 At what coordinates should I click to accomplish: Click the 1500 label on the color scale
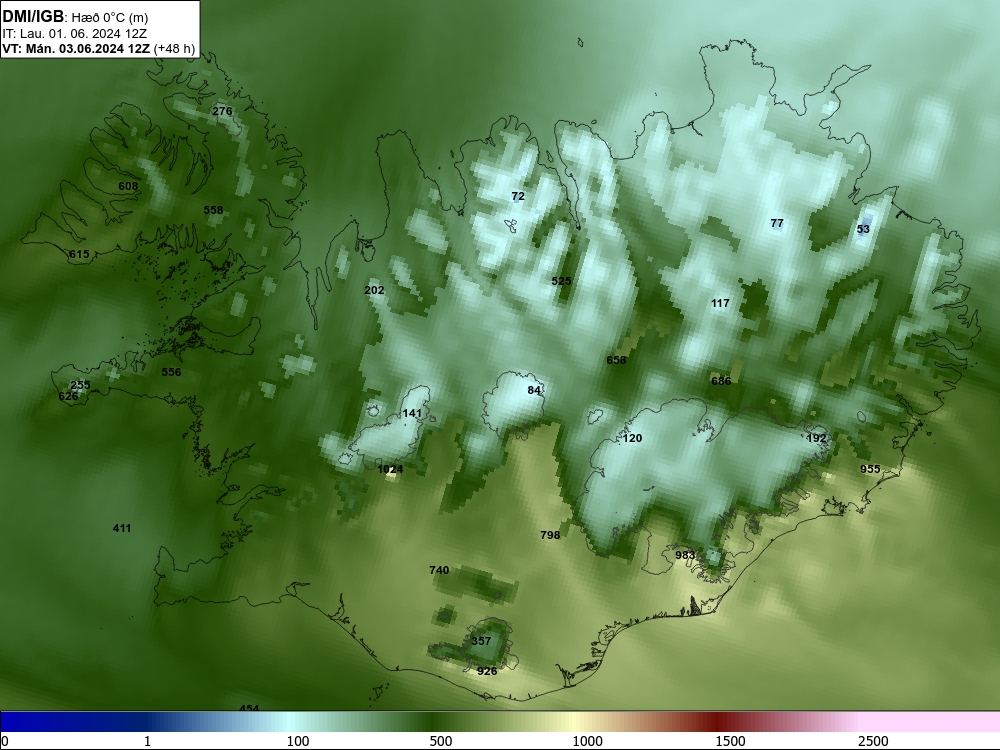(730, 741)
